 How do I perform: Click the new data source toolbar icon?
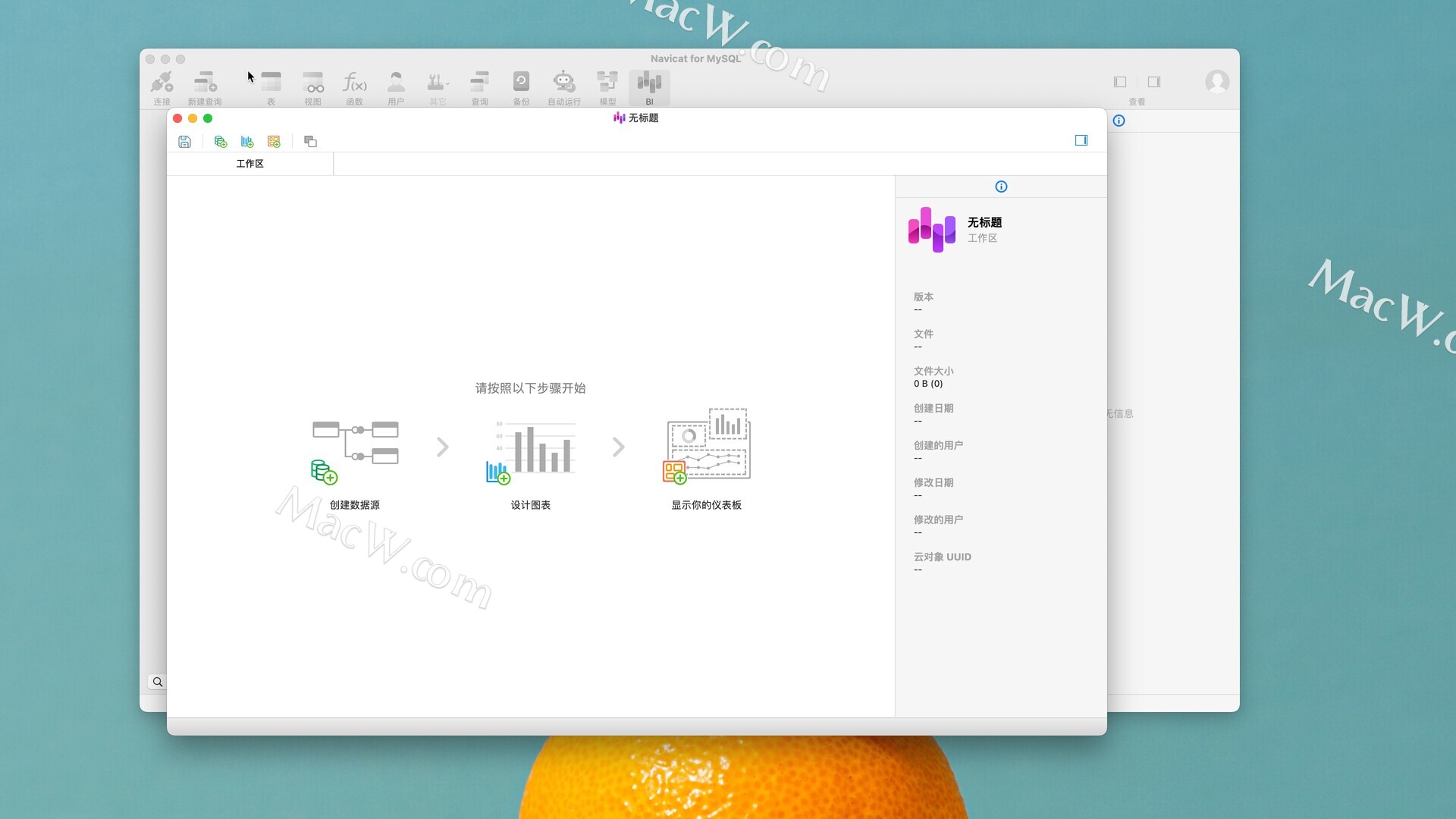coord(221,142)
